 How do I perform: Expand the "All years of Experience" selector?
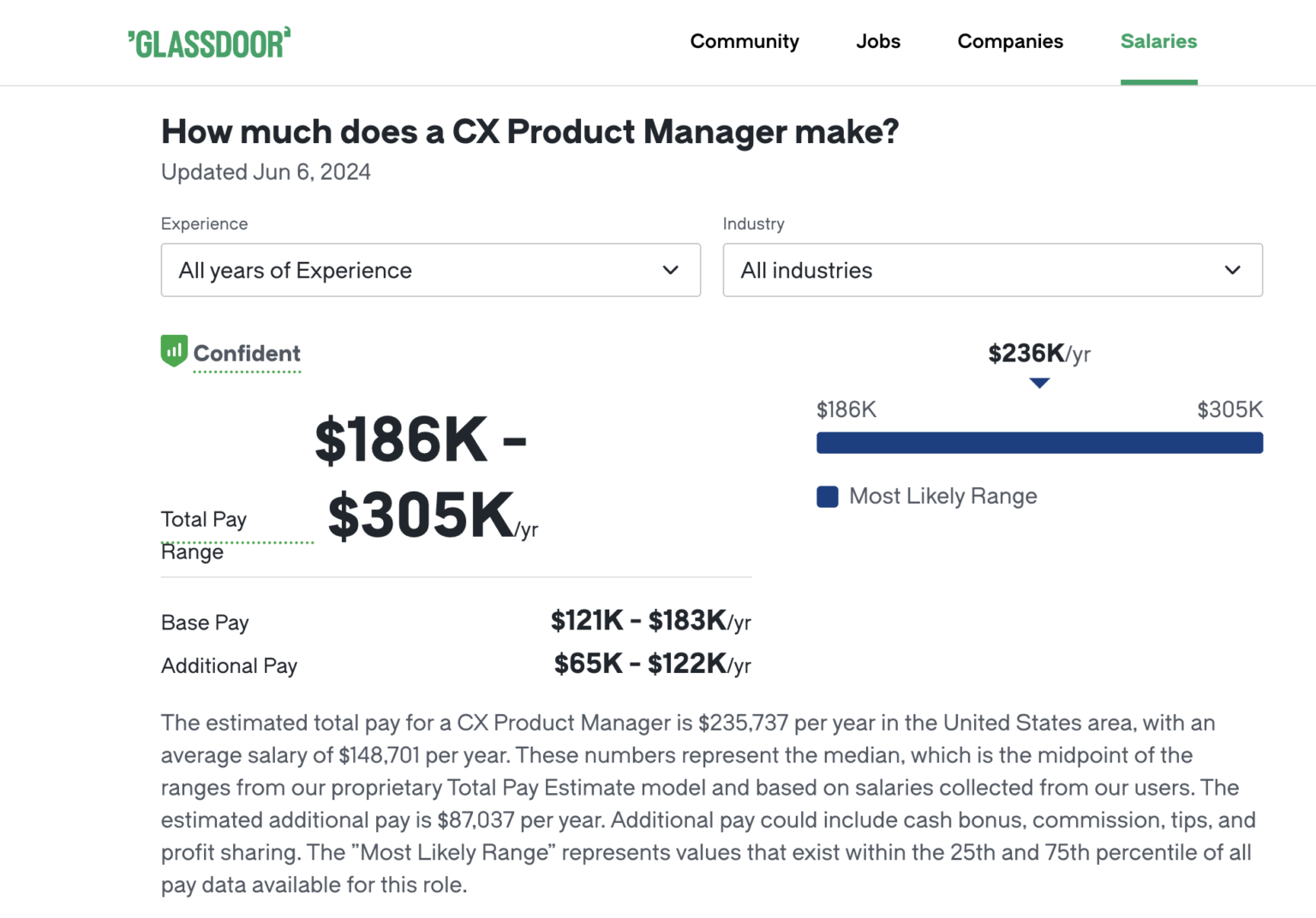tap(430, 271)
